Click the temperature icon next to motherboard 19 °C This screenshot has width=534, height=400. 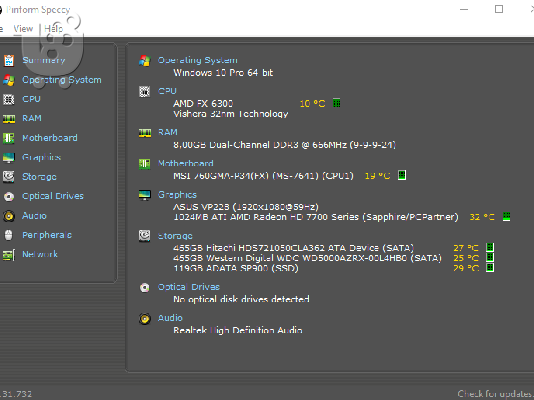402,175
